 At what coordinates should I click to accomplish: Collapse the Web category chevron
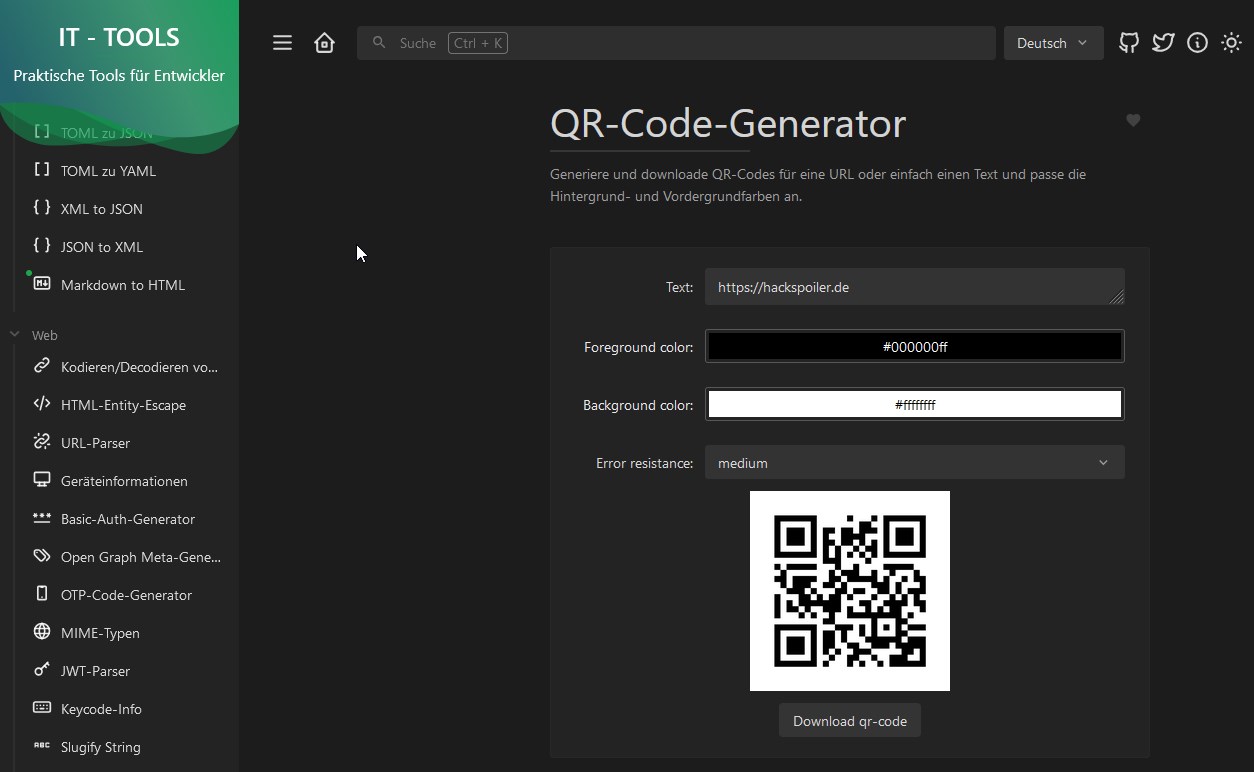[15, 335]
